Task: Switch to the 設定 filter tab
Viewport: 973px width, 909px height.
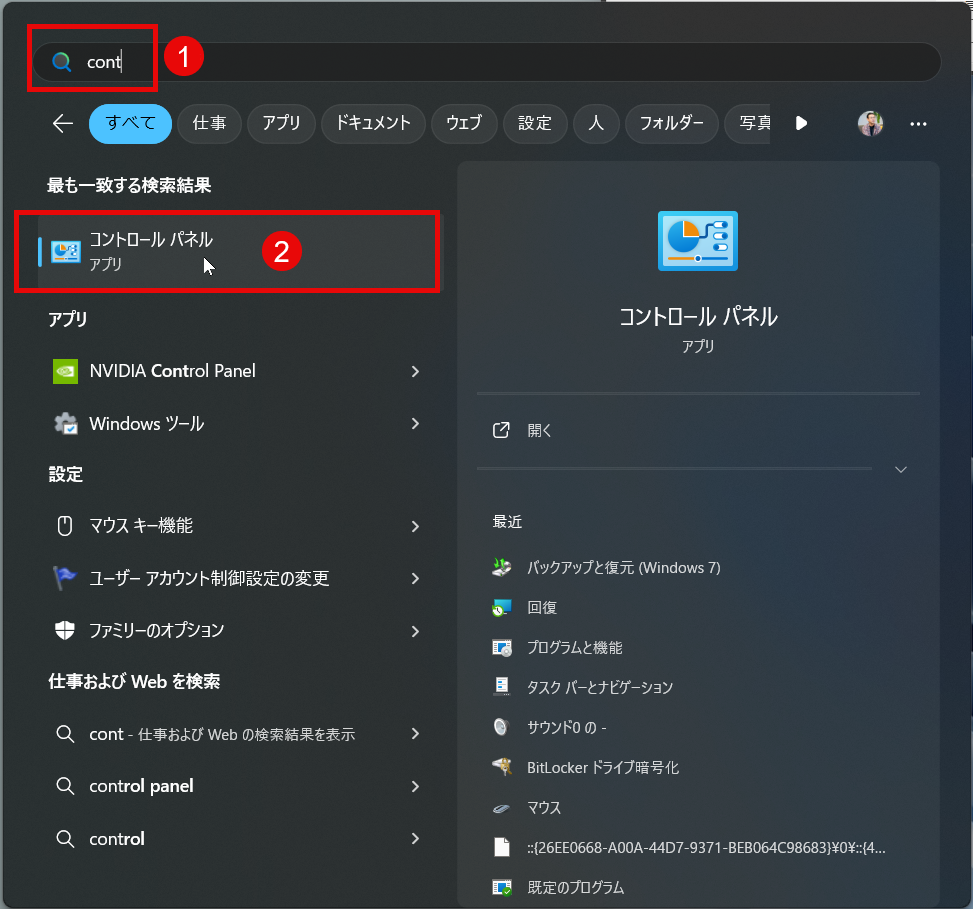Action: pyautogui.click(x=535, y=123)
